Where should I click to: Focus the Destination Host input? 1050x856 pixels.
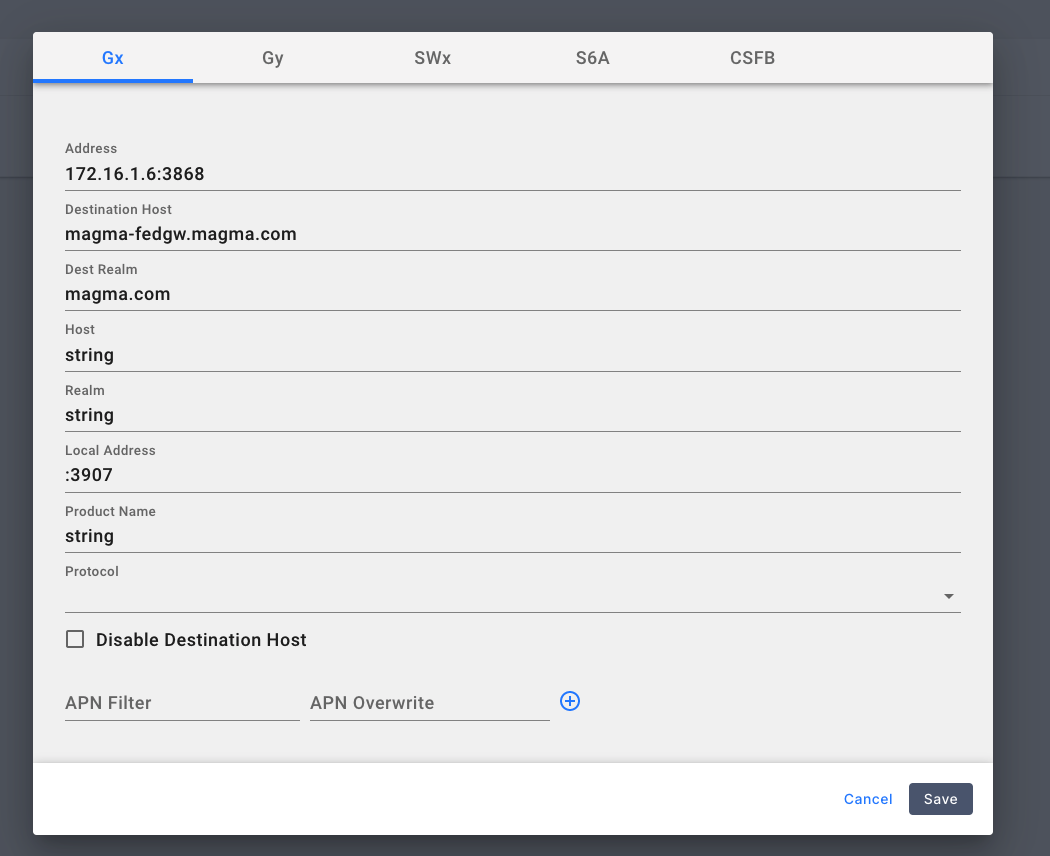pyautogui.click(x=512, y=234)
